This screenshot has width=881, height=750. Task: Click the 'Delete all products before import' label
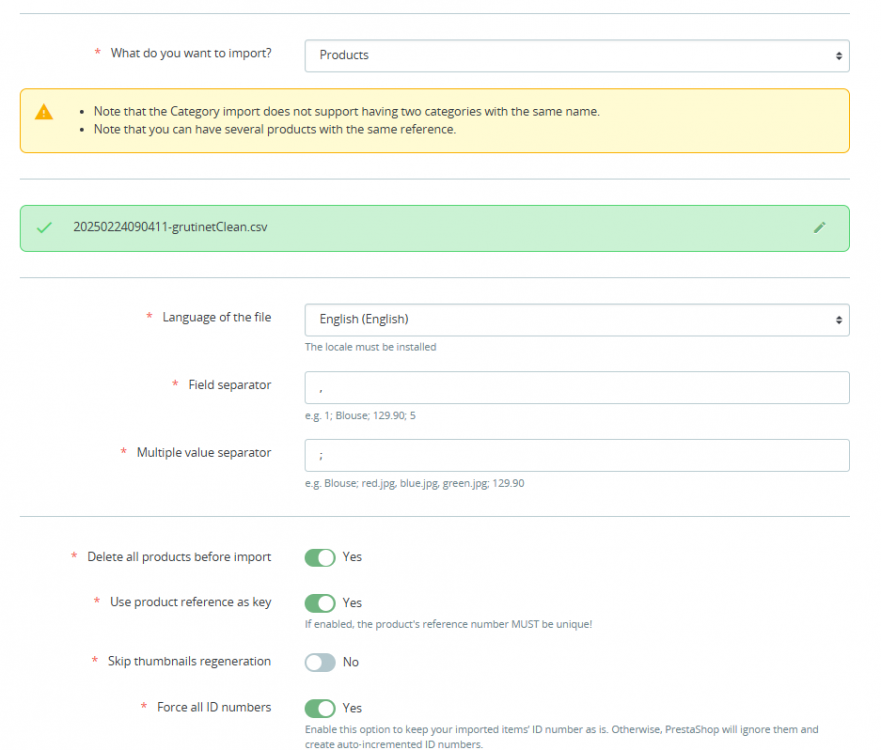179,557
